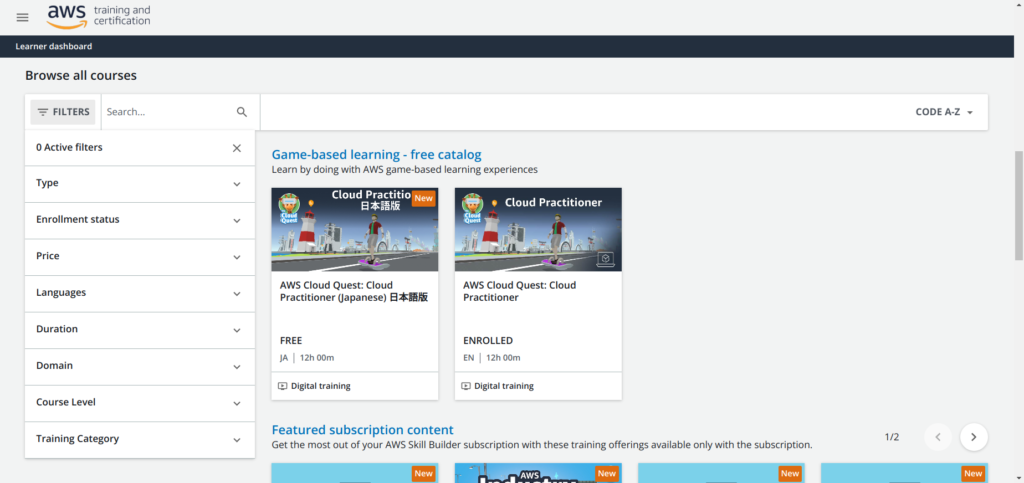This screenshot has height=483, width=1024.
Task: Click the enrolled AWS Cloud Quest: Cloud Practitioner title
Action: 519,291
